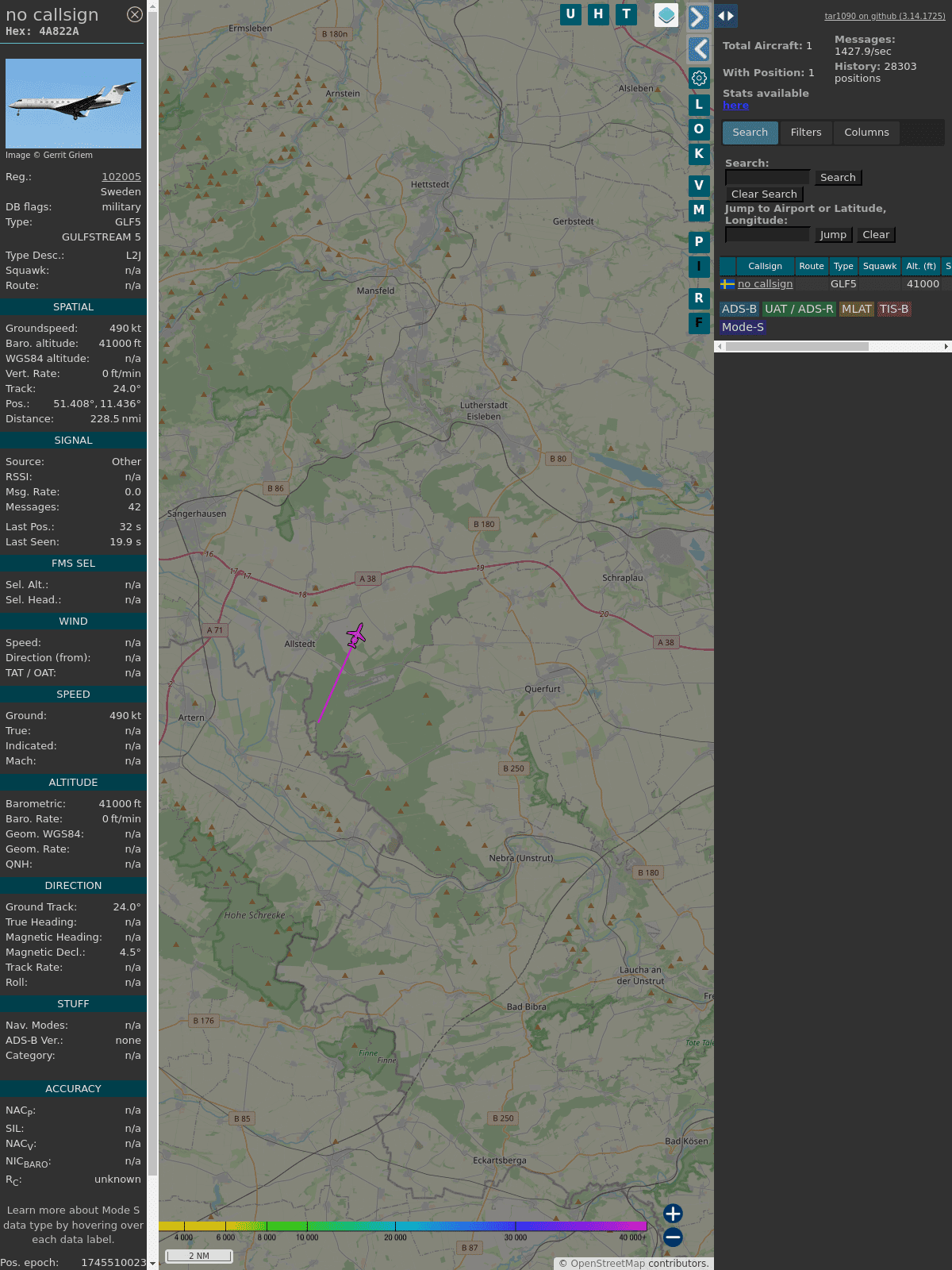This screenshot has width=952, height=1270.
Task: Toggle the MLAT source legend
Action: coord(857,310)
